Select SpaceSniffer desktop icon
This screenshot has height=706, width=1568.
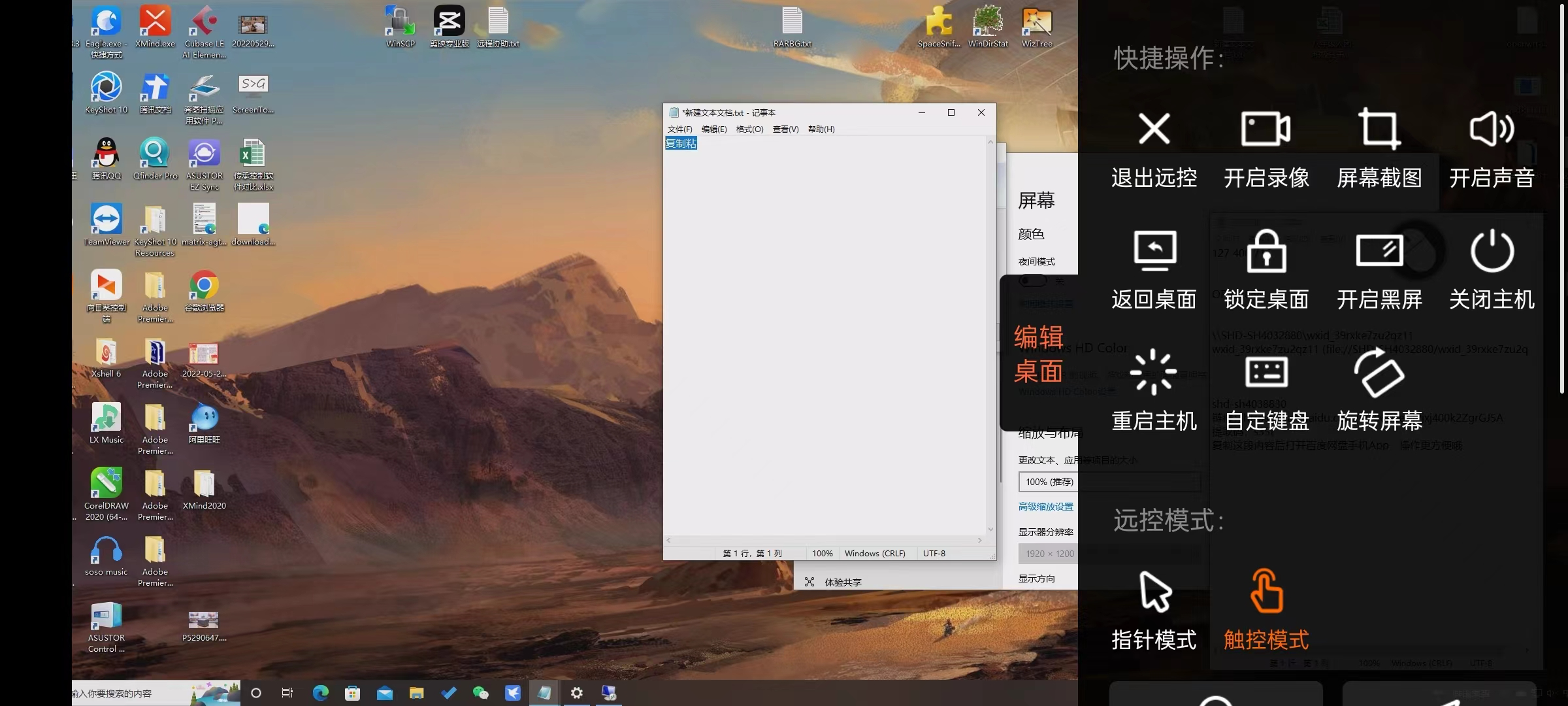(x=939, y=27)
